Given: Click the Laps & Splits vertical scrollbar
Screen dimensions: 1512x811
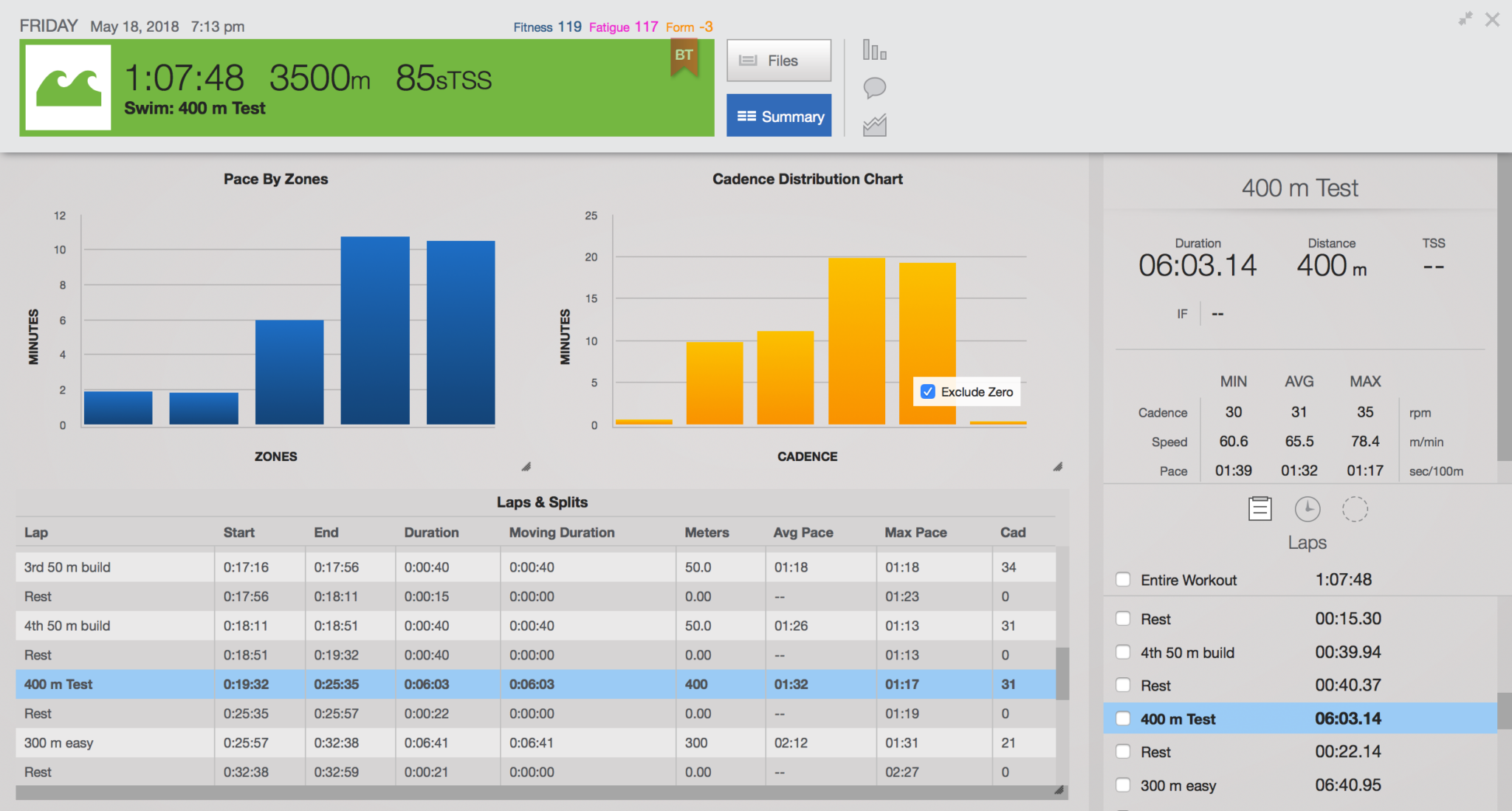Looking at the screenshot, I should [1062, 673].
